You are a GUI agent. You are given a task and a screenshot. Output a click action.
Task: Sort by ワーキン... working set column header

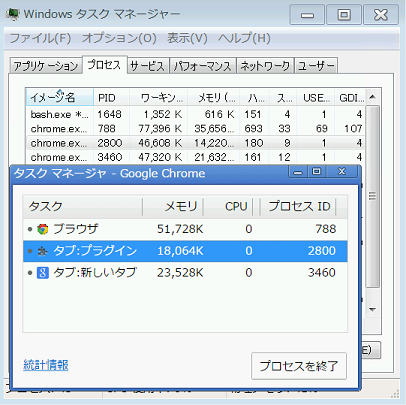pyautogui.click(x=159, y=98)
